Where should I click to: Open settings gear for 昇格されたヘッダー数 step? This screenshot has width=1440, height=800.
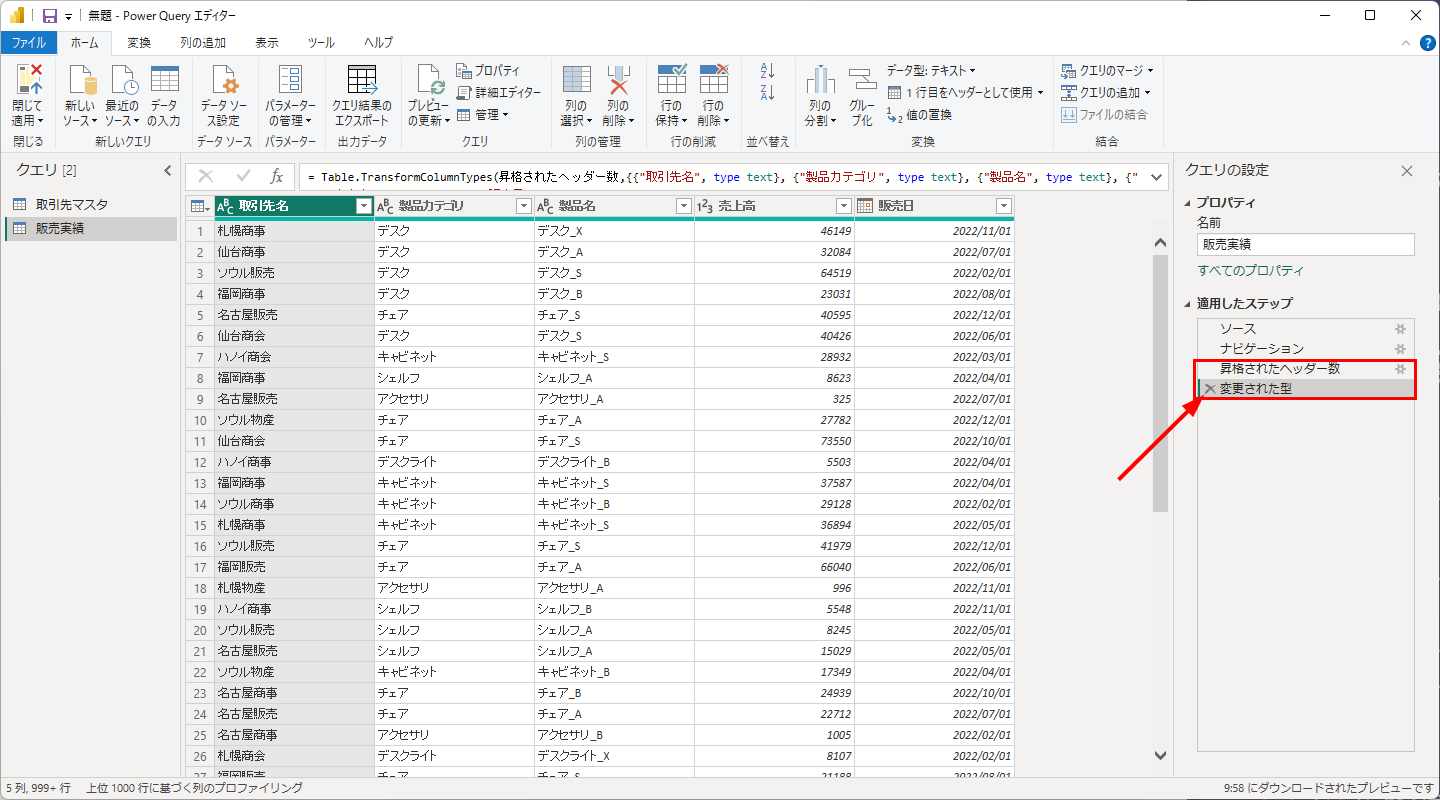click(1400, 369)
